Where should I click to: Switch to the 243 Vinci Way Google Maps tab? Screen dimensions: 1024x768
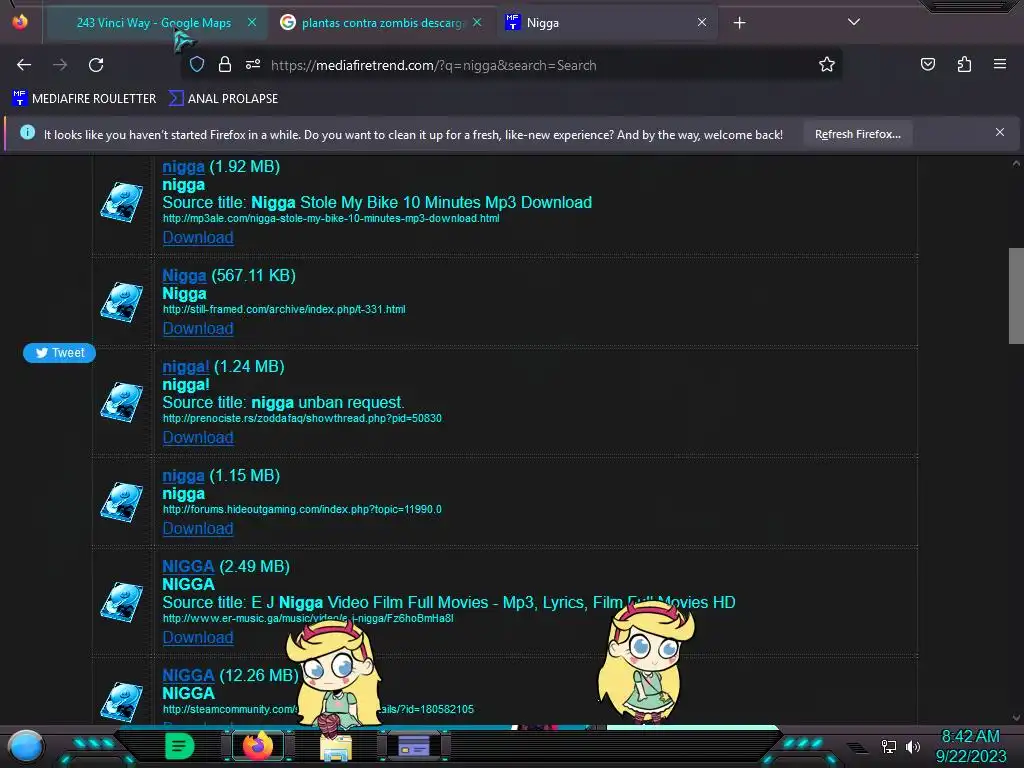[x=153, y=23]
